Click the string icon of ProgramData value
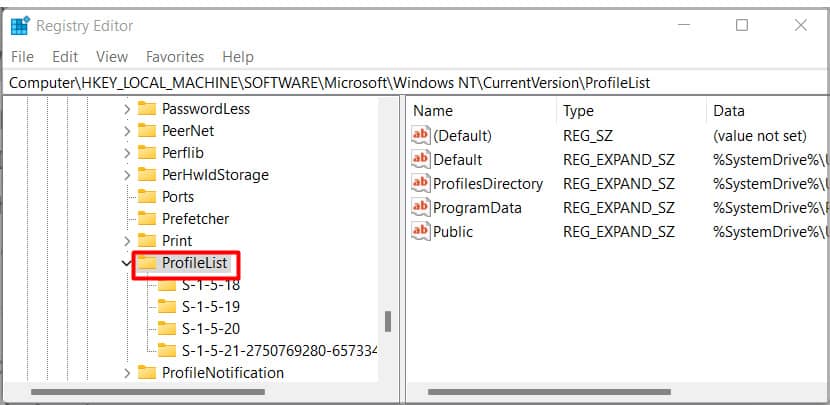830x405 pixels. point(421,208)
